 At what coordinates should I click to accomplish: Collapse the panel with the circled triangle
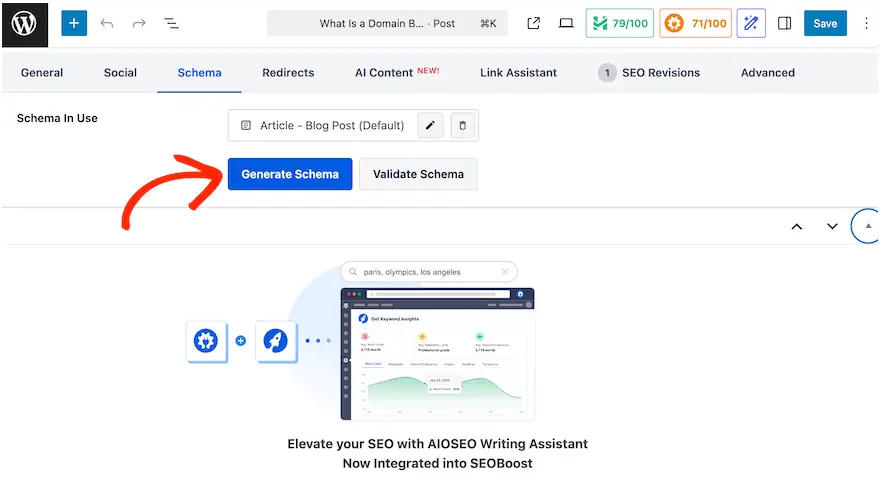pos(867,226)
